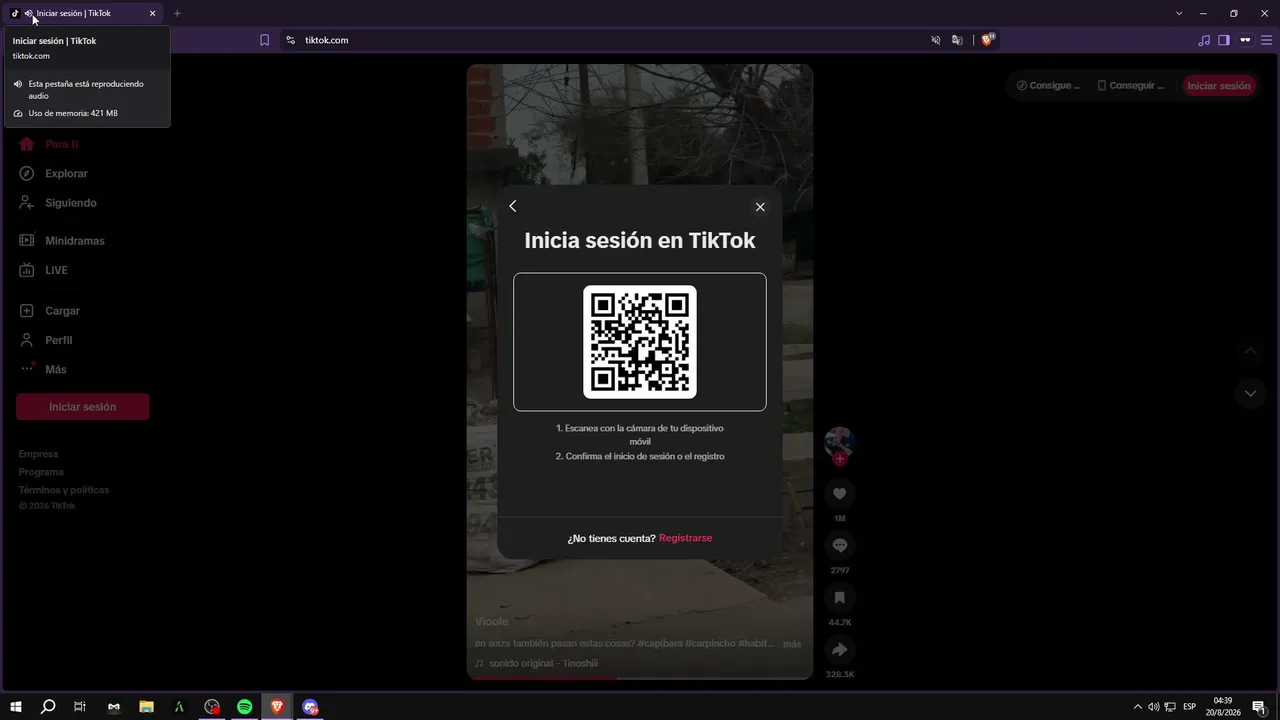Toggle the browser sidebar panel
Viewport: 1280px width, 720px height.
[x=1224, y=40]
